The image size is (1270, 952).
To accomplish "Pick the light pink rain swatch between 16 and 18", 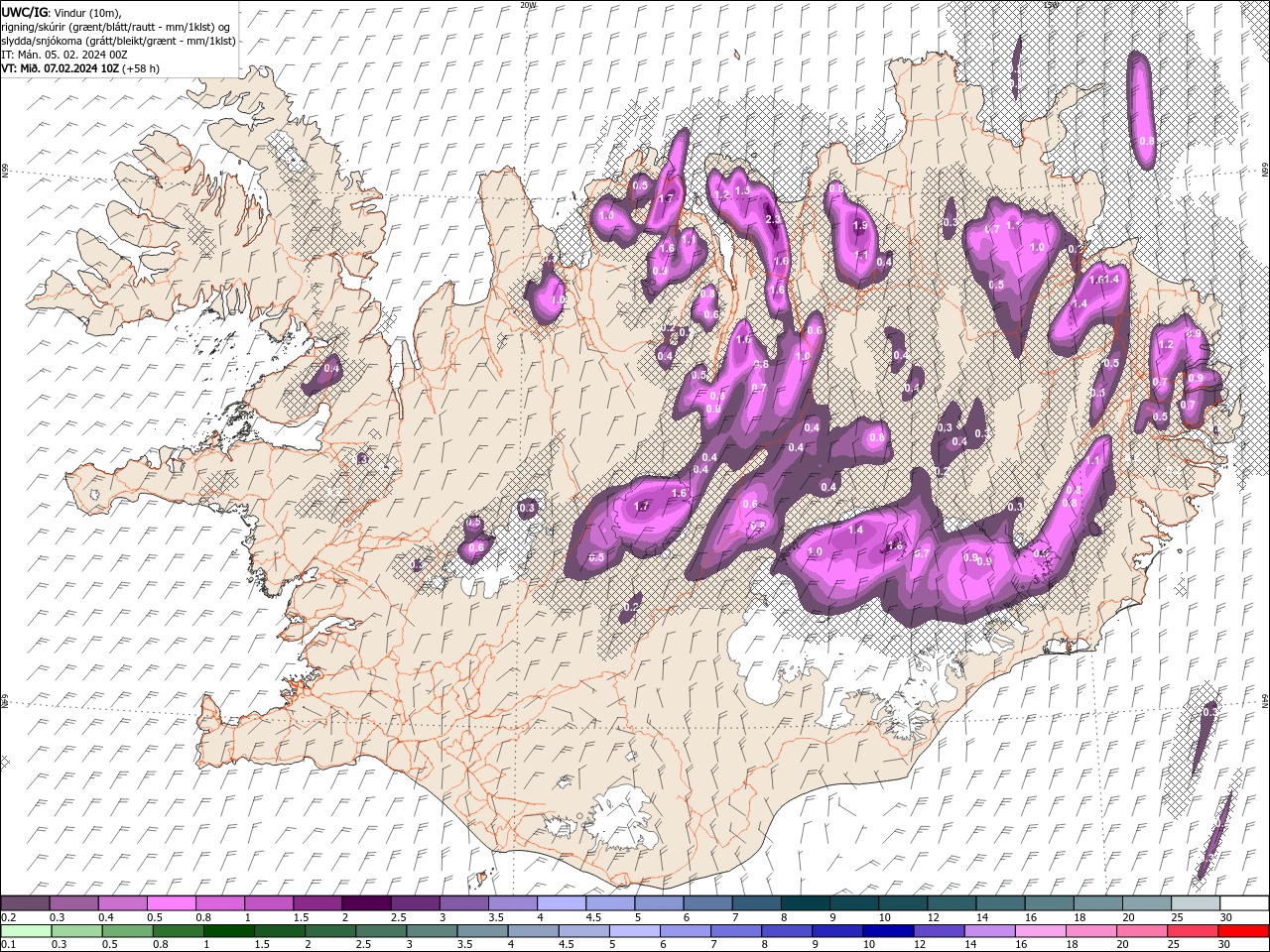I will click(1041, 931).
